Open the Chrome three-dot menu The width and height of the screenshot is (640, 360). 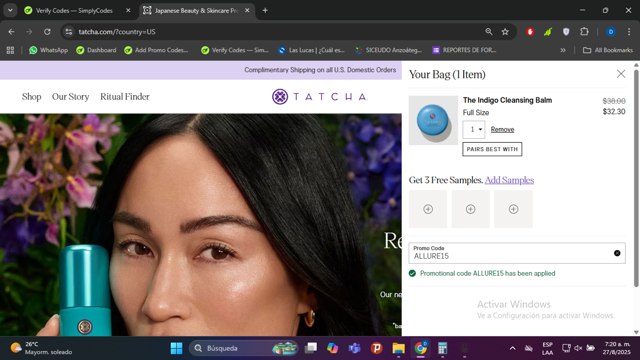629,31
